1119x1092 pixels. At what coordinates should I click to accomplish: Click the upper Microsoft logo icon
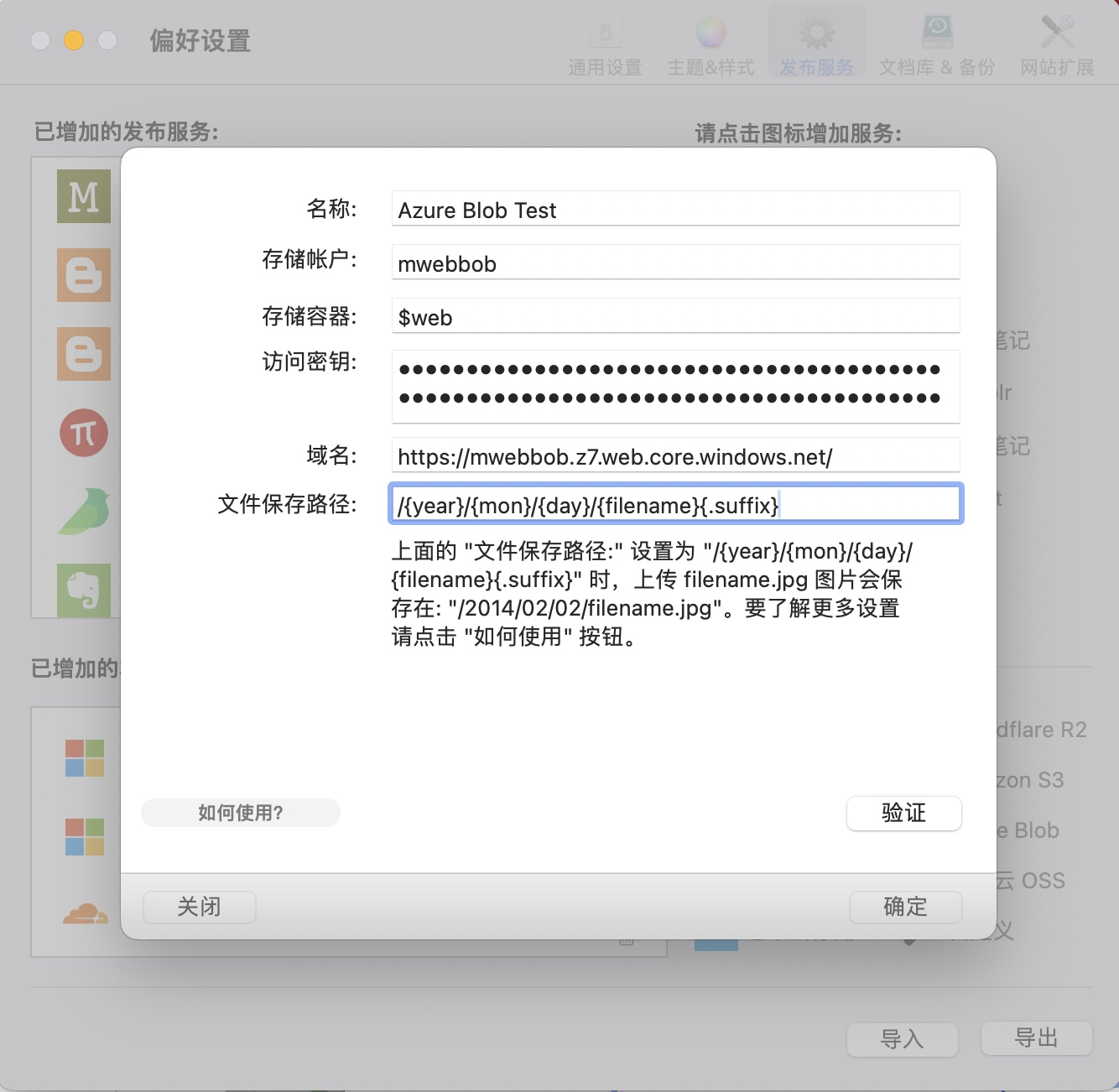pyautogui.click(x=85, y=758)
